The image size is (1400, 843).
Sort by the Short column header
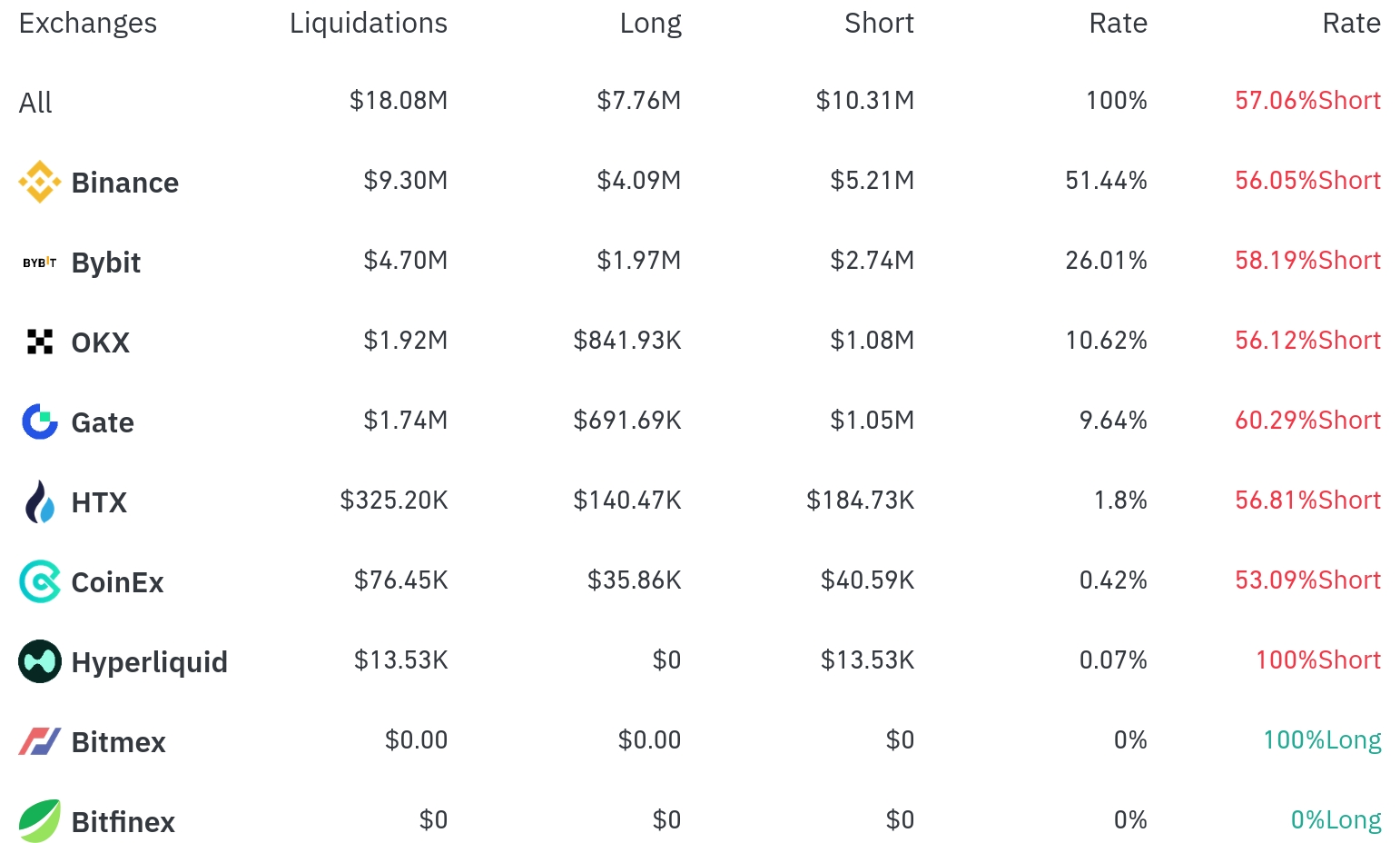click(x=879, y=23)
